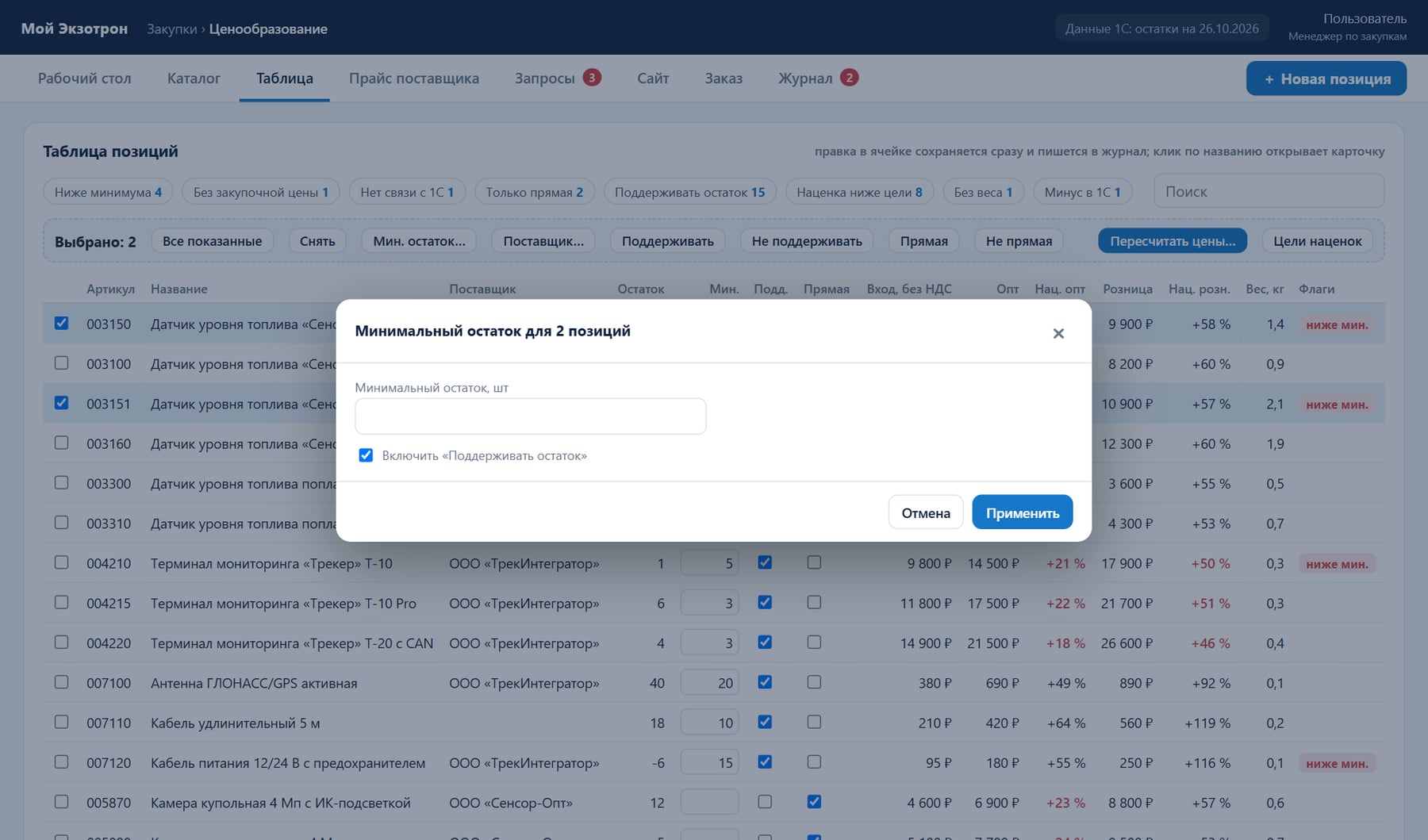Edit Мин. field for article 007100

[709, 683]
